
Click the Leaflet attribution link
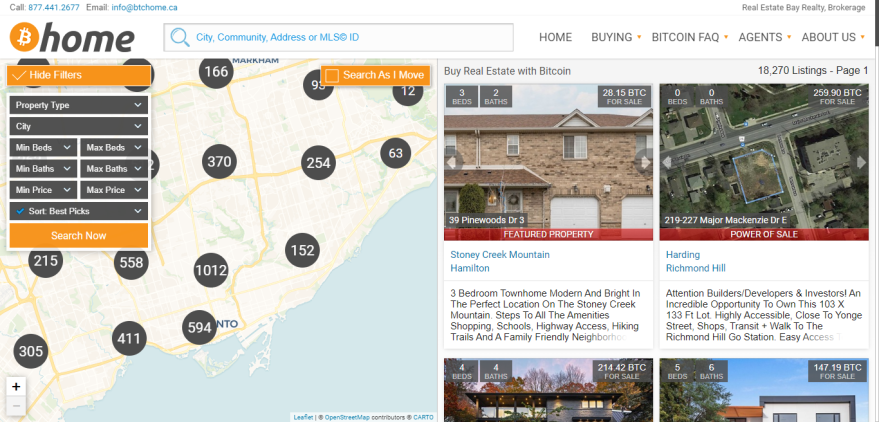click(302, 418)
